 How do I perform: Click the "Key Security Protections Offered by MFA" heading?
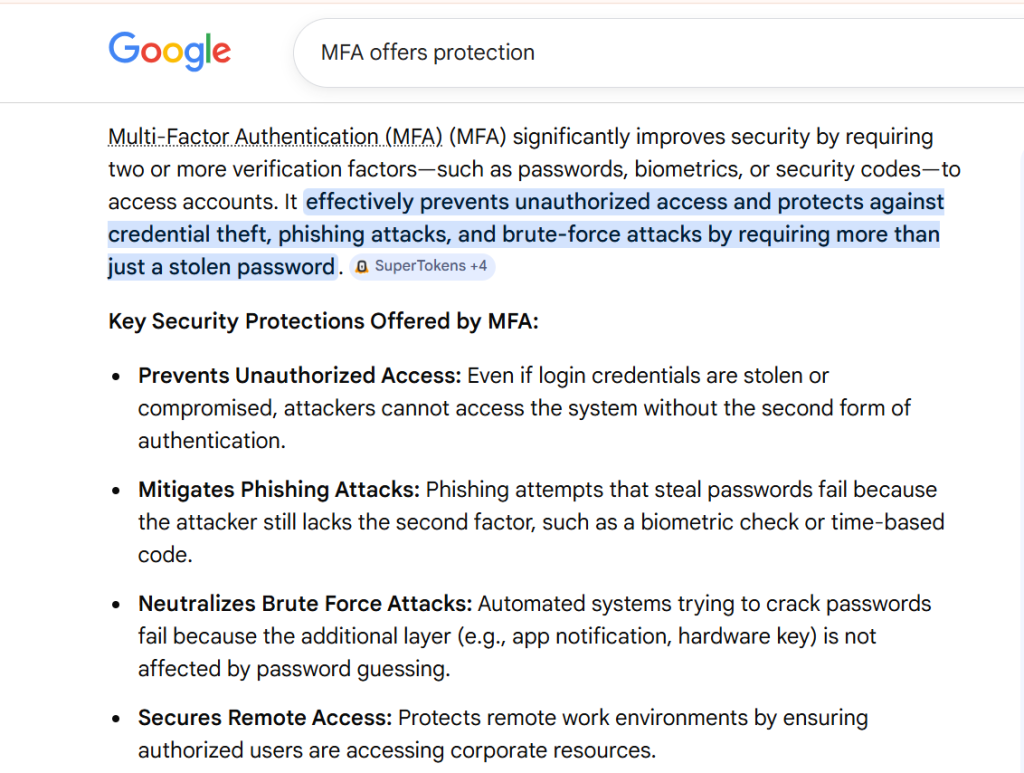[323, 321]
